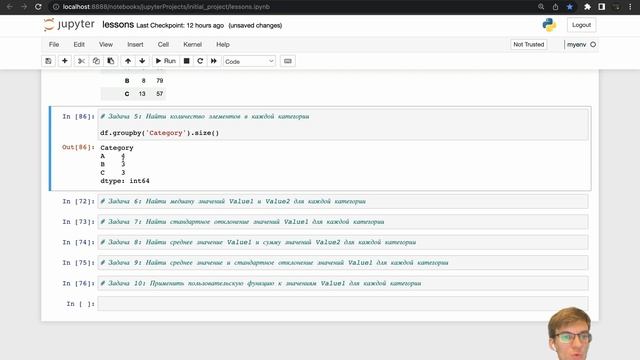Screen dimensions: 640x360
Task: Click the In [86] prompt label
Action: pyautogui.click(x=78, y=117)
